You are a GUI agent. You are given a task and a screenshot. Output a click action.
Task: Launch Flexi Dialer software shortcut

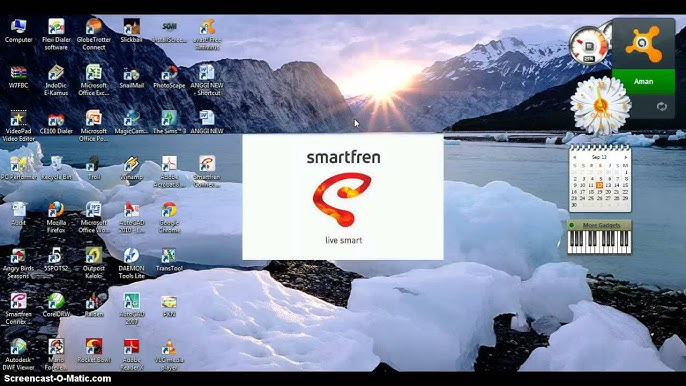56,34
